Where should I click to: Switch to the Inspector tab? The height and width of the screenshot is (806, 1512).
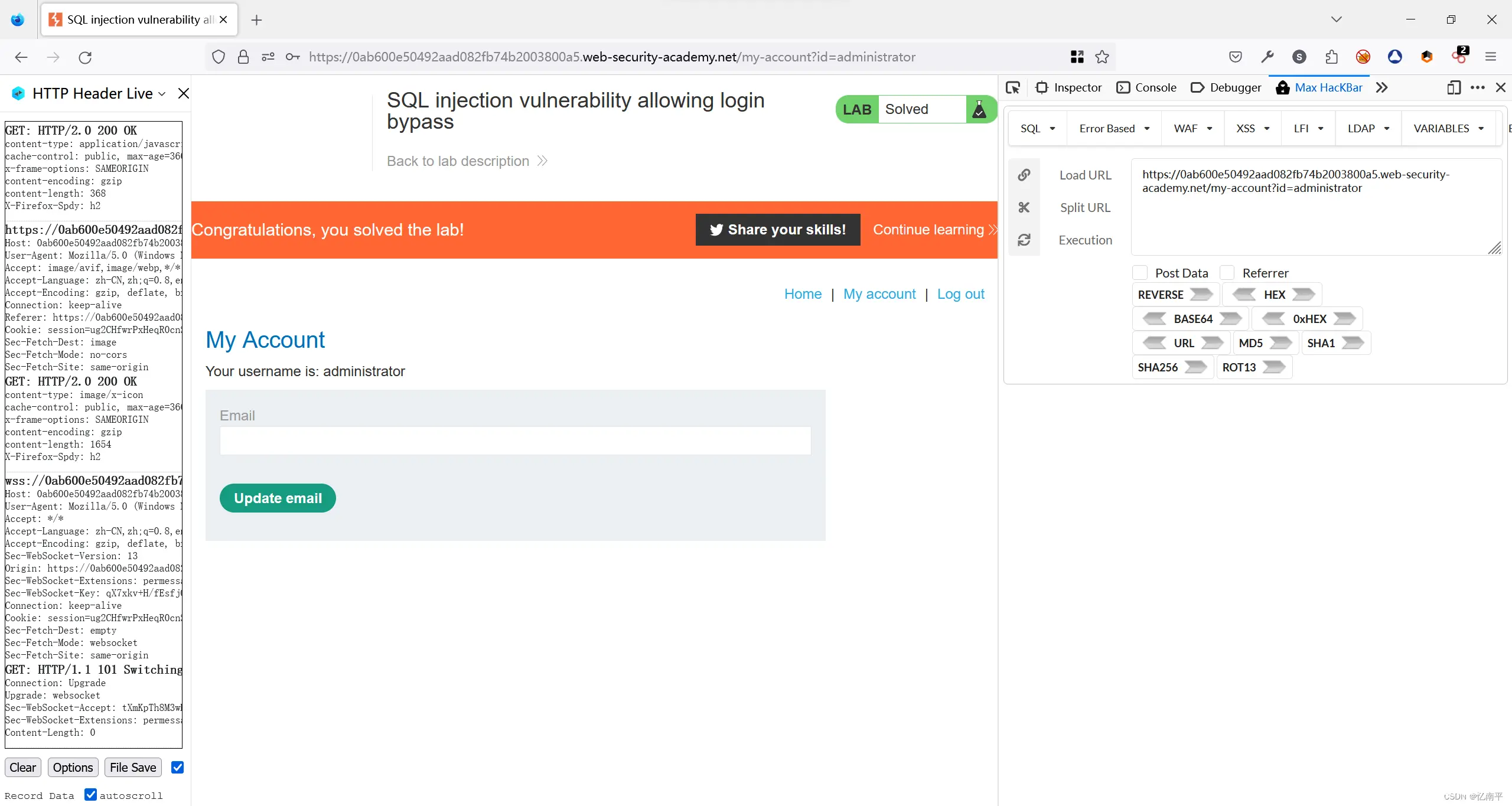[1070, 87]
